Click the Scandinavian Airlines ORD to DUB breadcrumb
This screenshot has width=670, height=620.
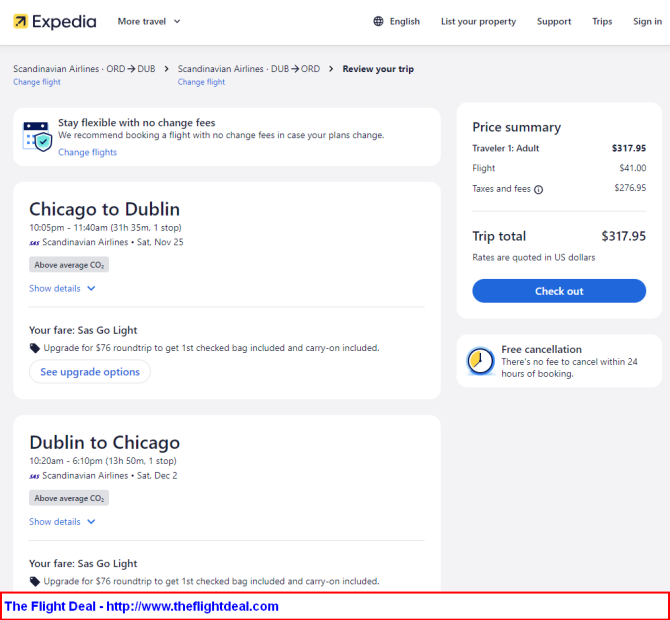point(84,69)
